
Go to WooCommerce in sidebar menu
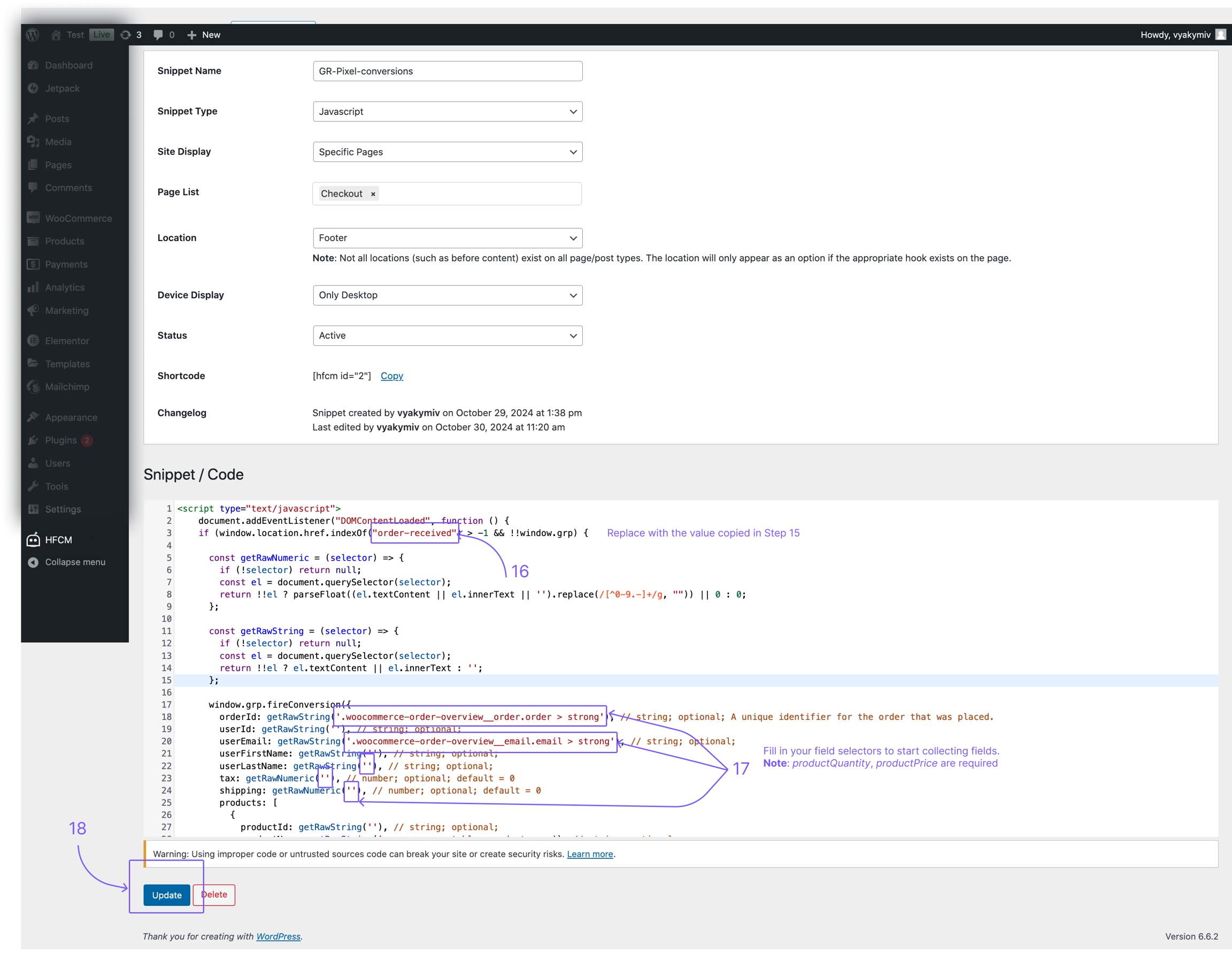[x=78, y=219]
